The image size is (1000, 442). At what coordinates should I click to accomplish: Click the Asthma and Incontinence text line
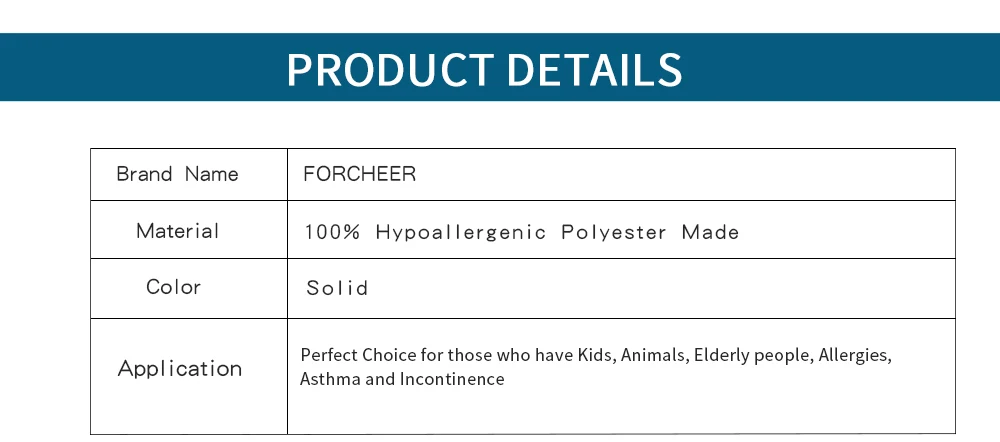[402, 379]
